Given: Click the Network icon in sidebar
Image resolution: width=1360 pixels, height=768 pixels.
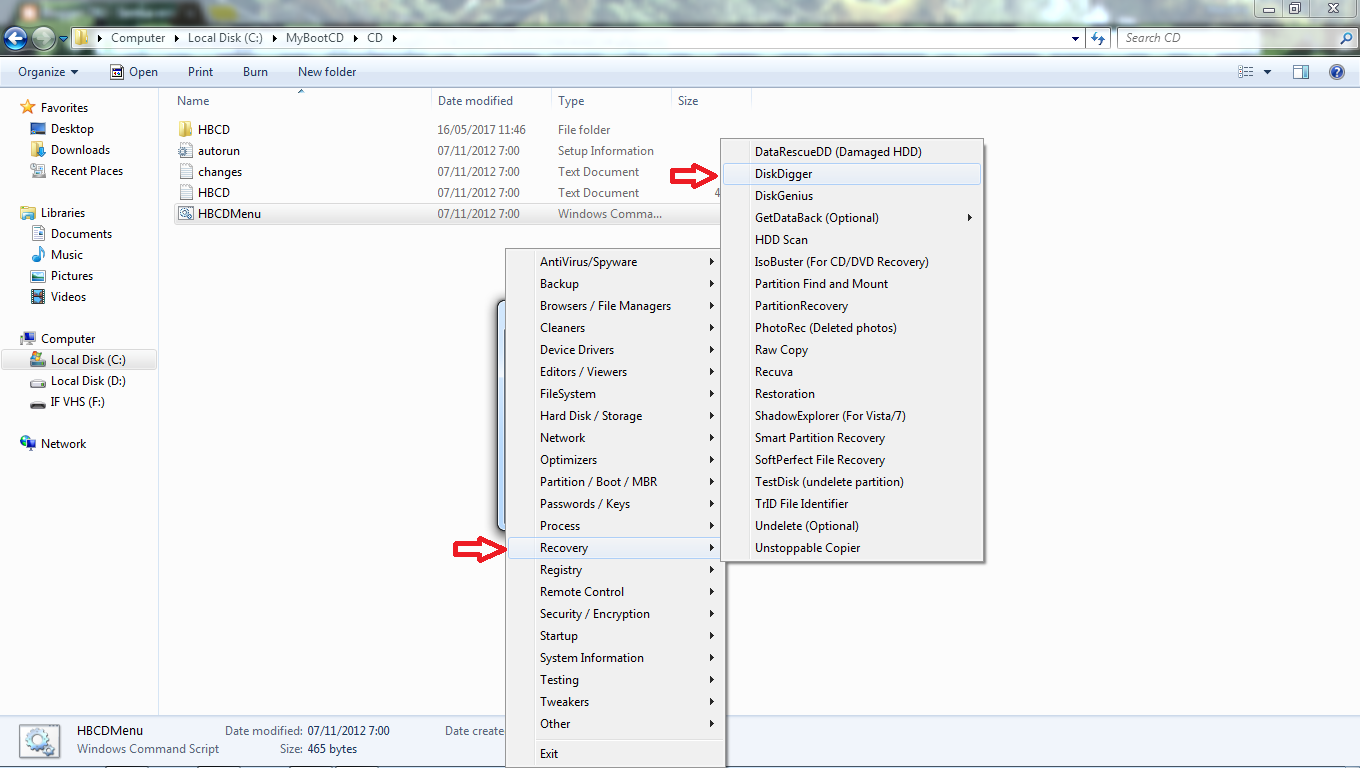Looking at the screenshot, I should (x=28, y=443).
